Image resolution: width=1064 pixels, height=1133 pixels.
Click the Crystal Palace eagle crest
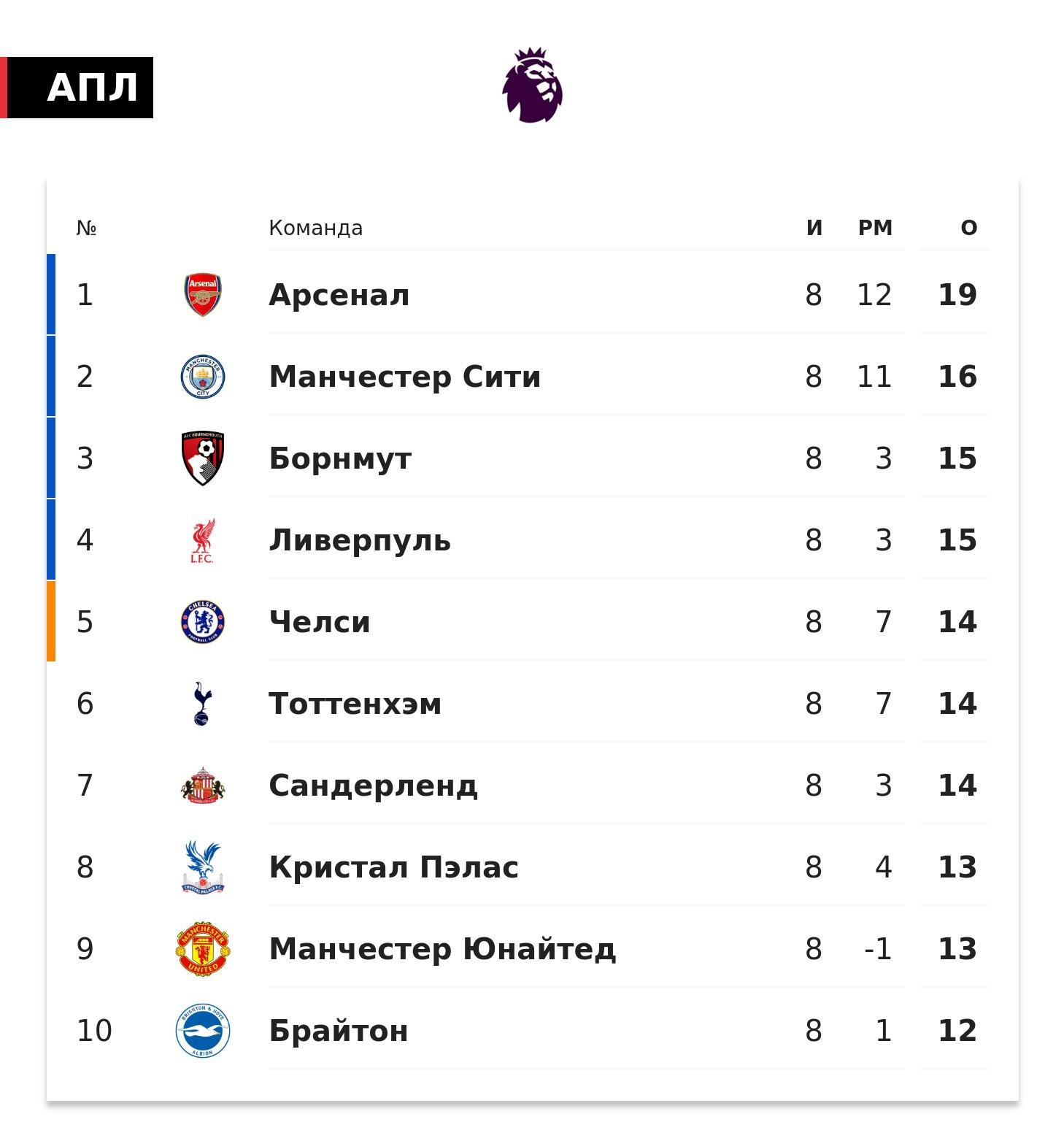[202, 867]
